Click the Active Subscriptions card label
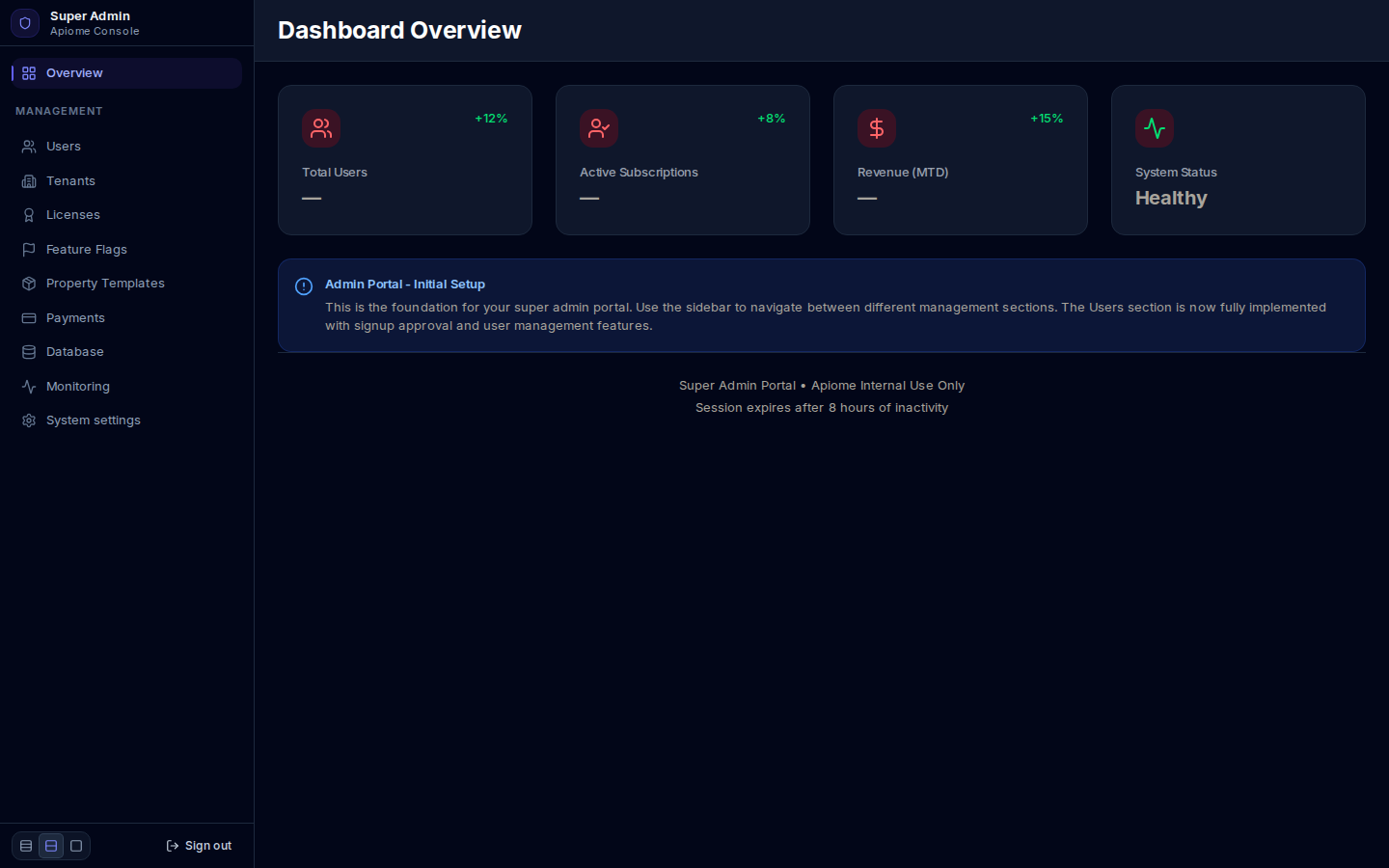Viewport: 1389px width, 868px height. 639,173
